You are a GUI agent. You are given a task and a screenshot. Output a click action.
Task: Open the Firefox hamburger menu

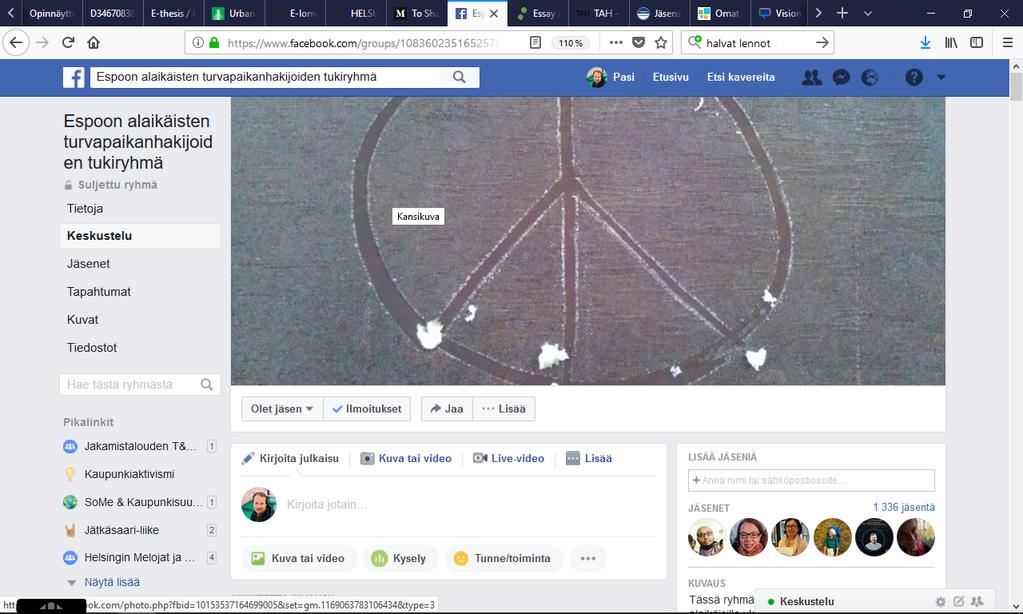1007,42
